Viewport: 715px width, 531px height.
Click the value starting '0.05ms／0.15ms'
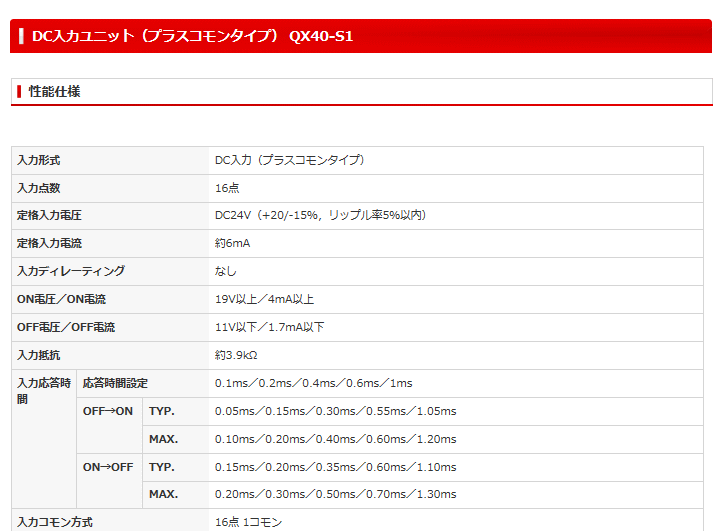tap(336, 411)
